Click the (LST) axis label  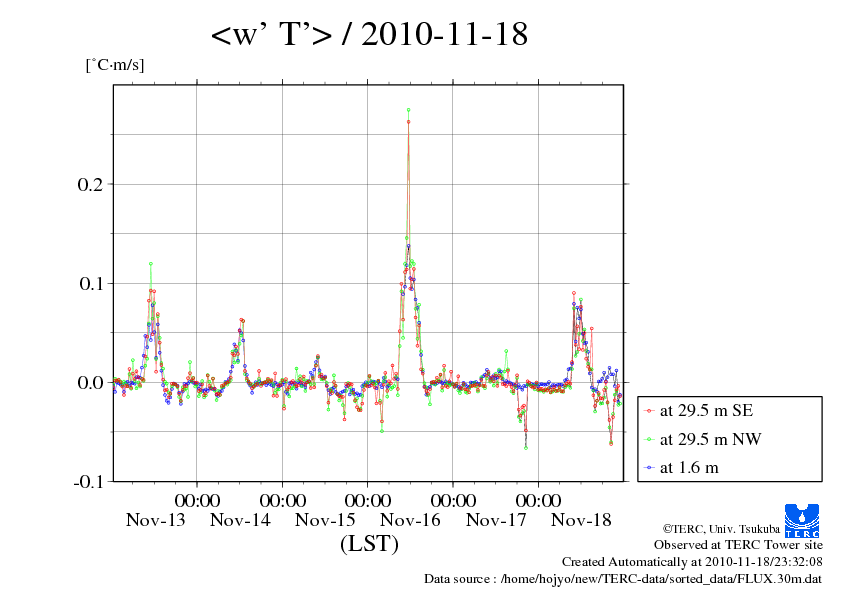tap(369, 543)
